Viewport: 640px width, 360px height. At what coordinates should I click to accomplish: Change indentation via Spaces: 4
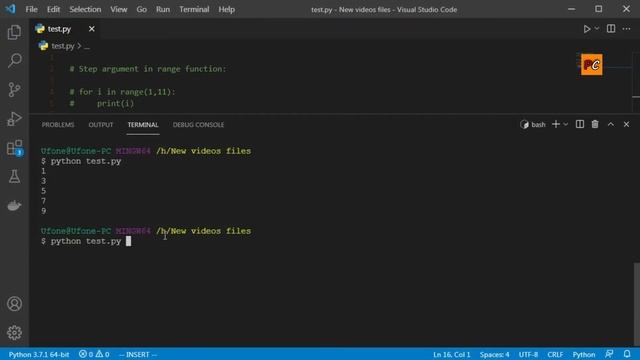tap(494, 354)
